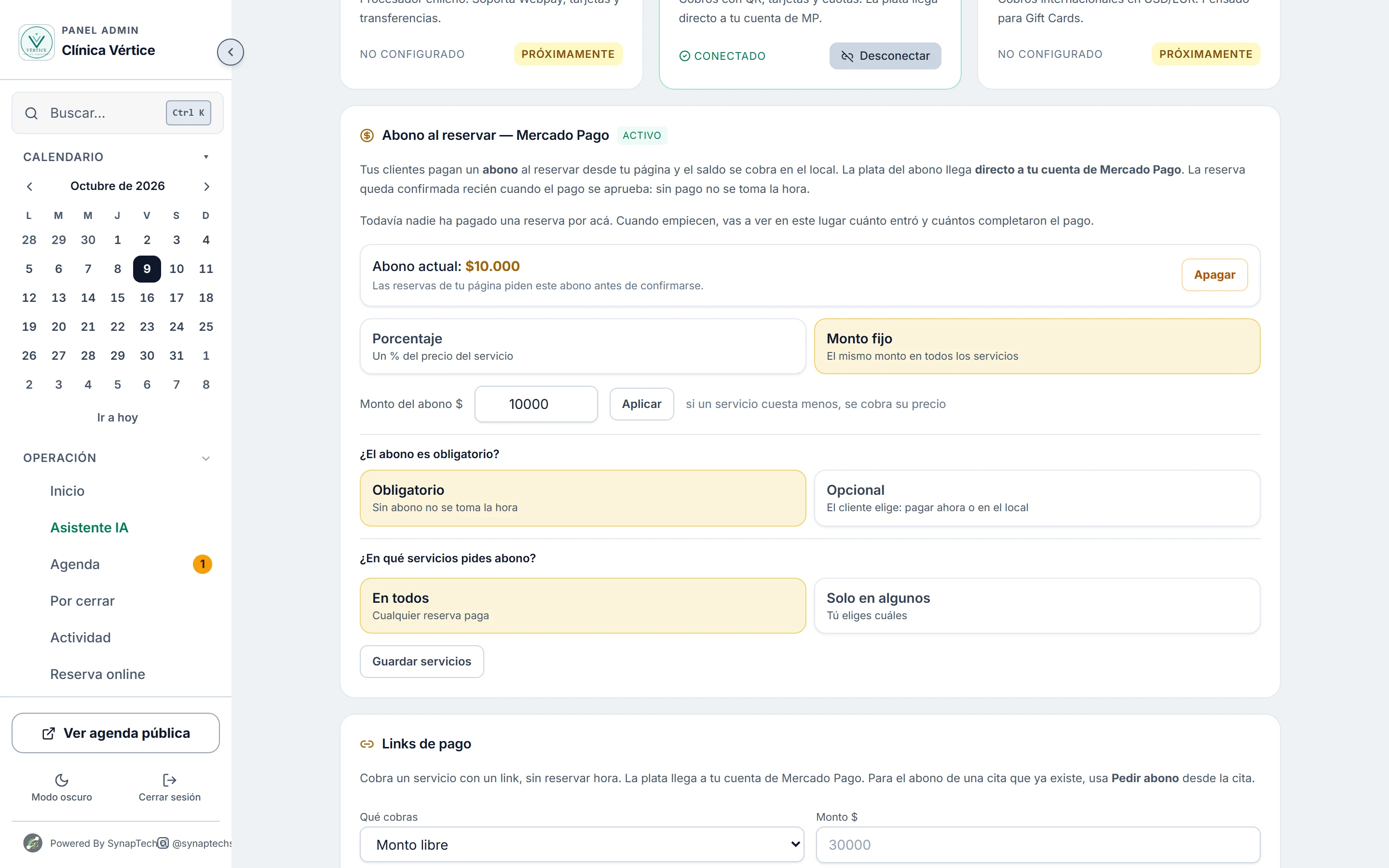
Task: Click the Clínica Vértice logo
Action: click(x=37, y=42)
